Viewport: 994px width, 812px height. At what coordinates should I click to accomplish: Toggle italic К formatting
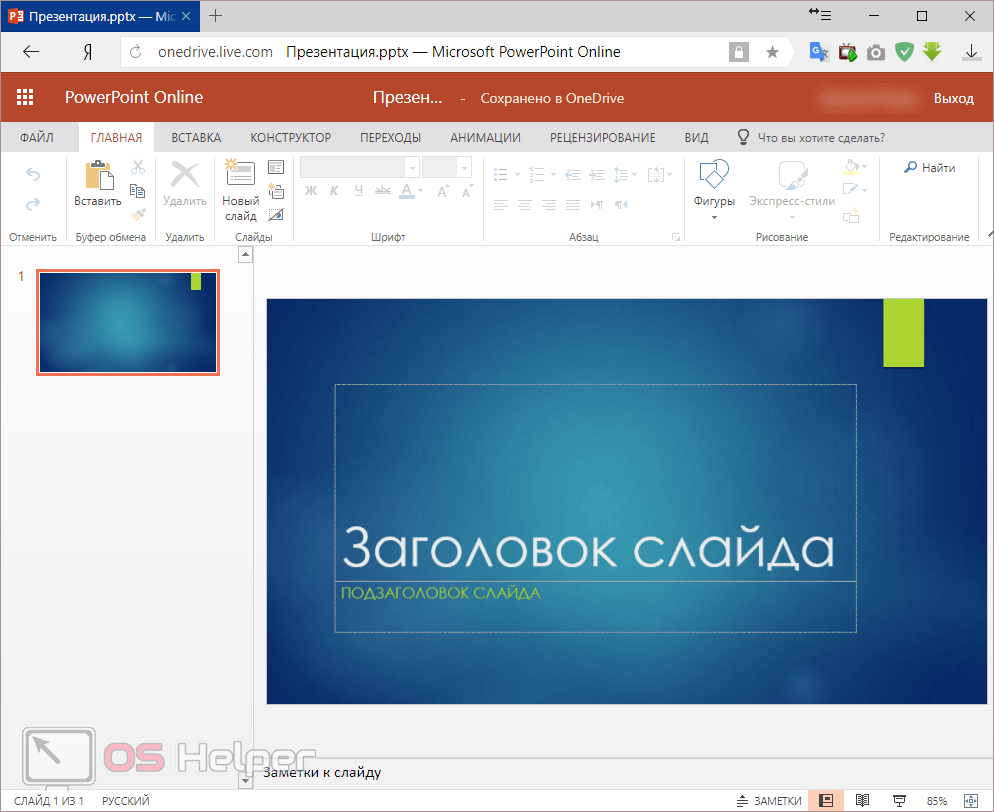click(x=334, y=191)
